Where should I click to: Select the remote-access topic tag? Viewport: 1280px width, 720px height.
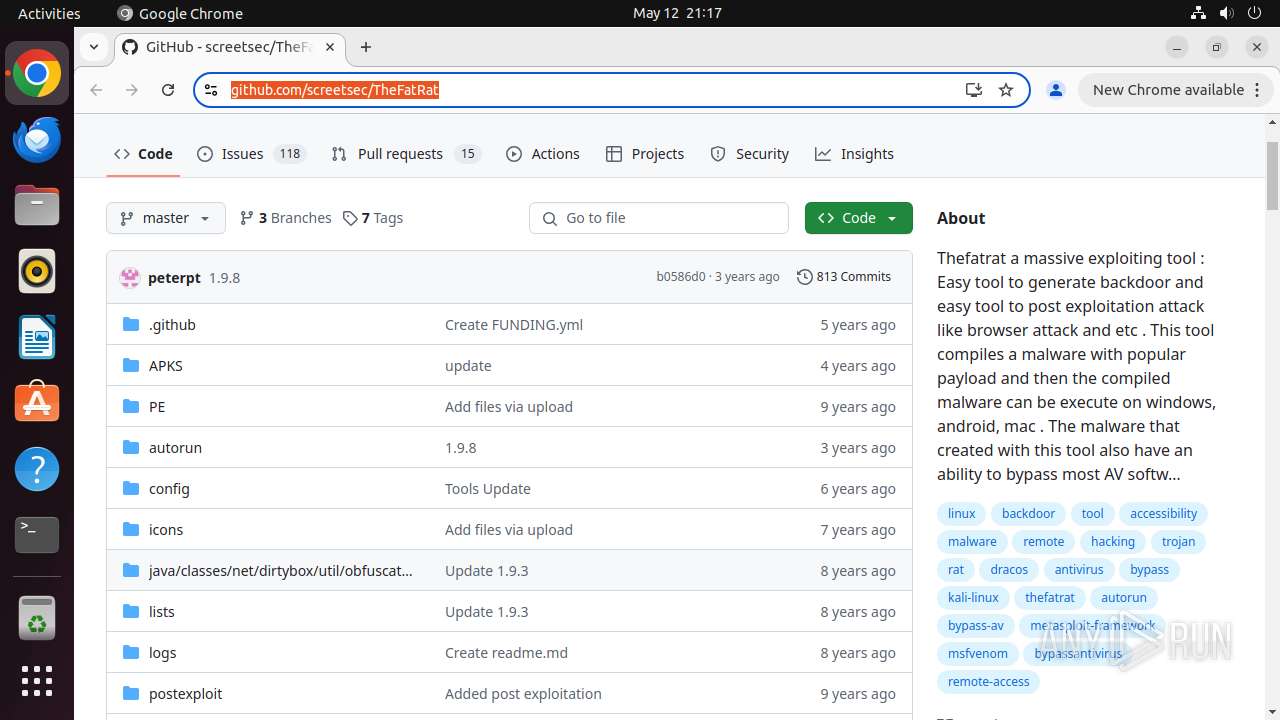[988, 682]
